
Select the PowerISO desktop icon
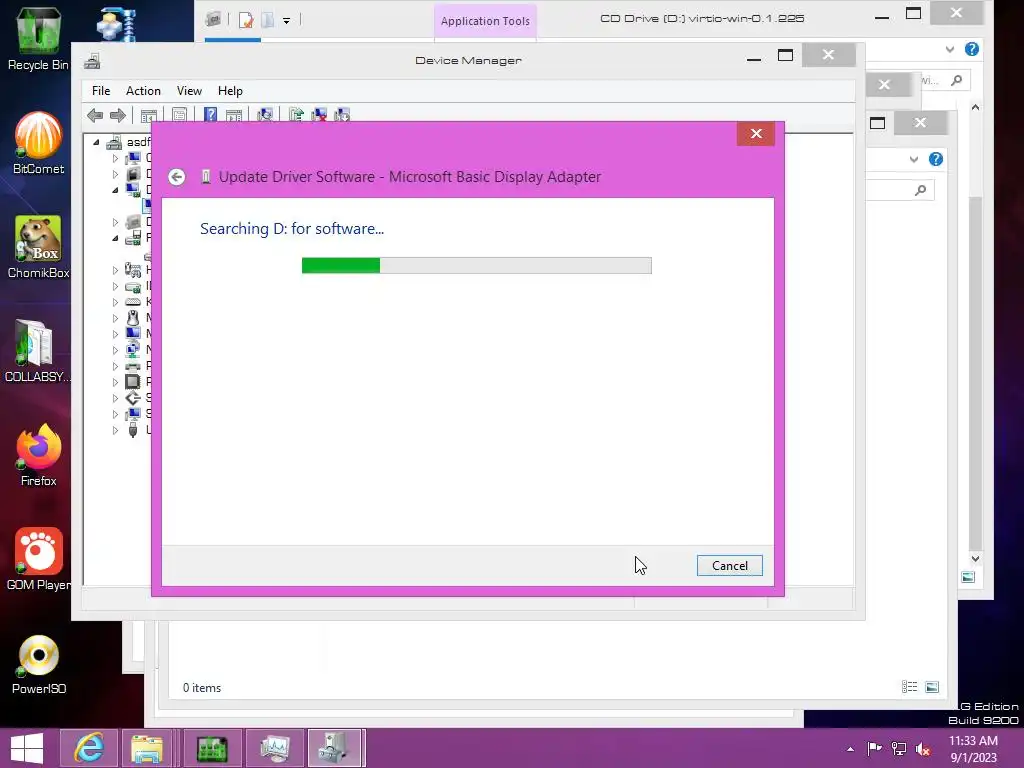(39, 664)
